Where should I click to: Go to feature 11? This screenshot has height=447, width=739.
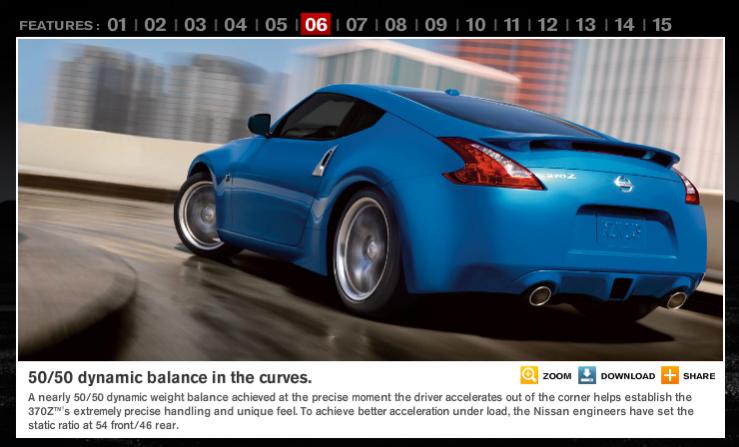tap(512, 25)
